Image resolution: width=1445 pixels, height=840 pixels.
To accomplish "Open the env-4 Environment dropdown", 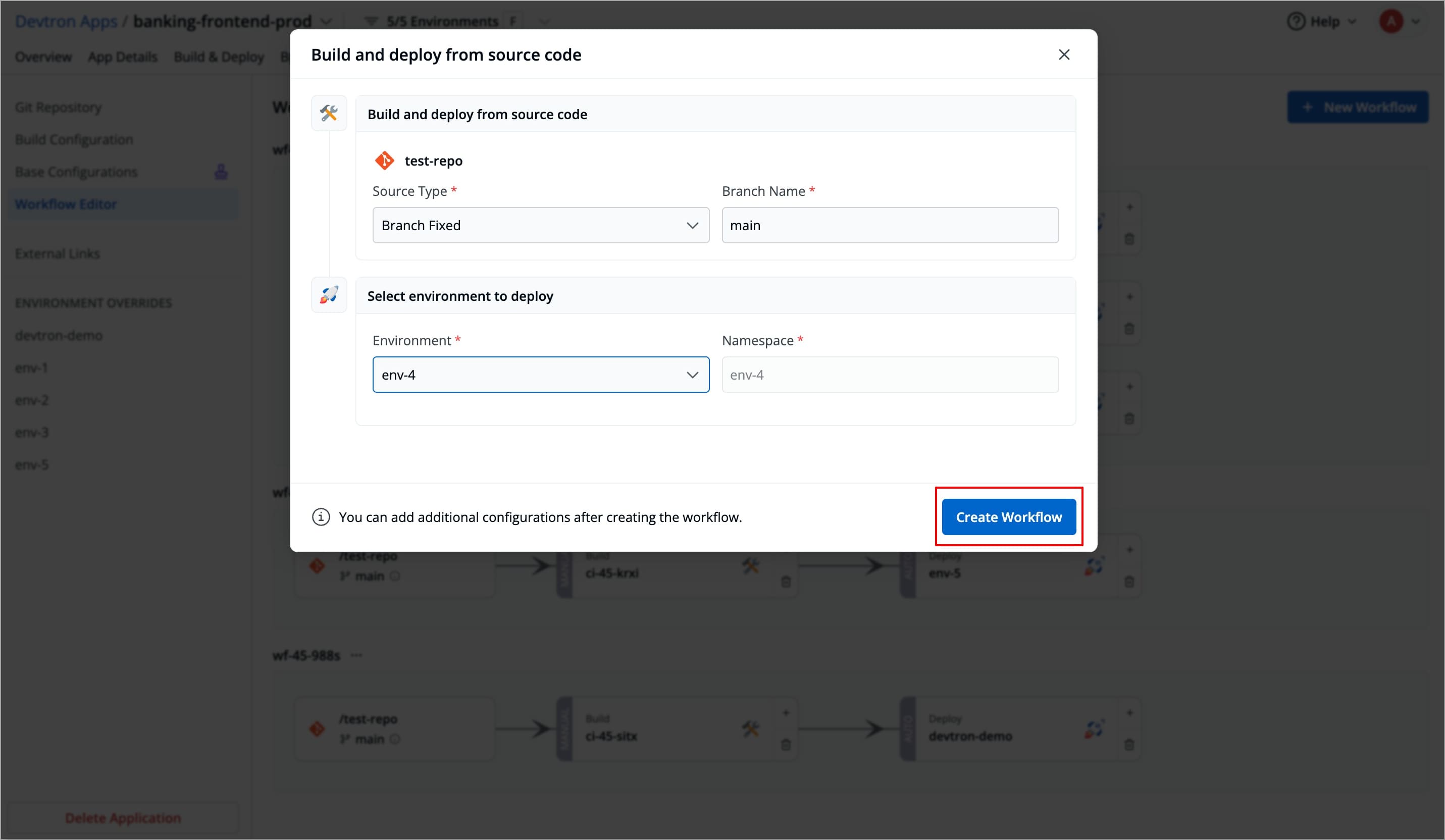I will click(540, 375).
